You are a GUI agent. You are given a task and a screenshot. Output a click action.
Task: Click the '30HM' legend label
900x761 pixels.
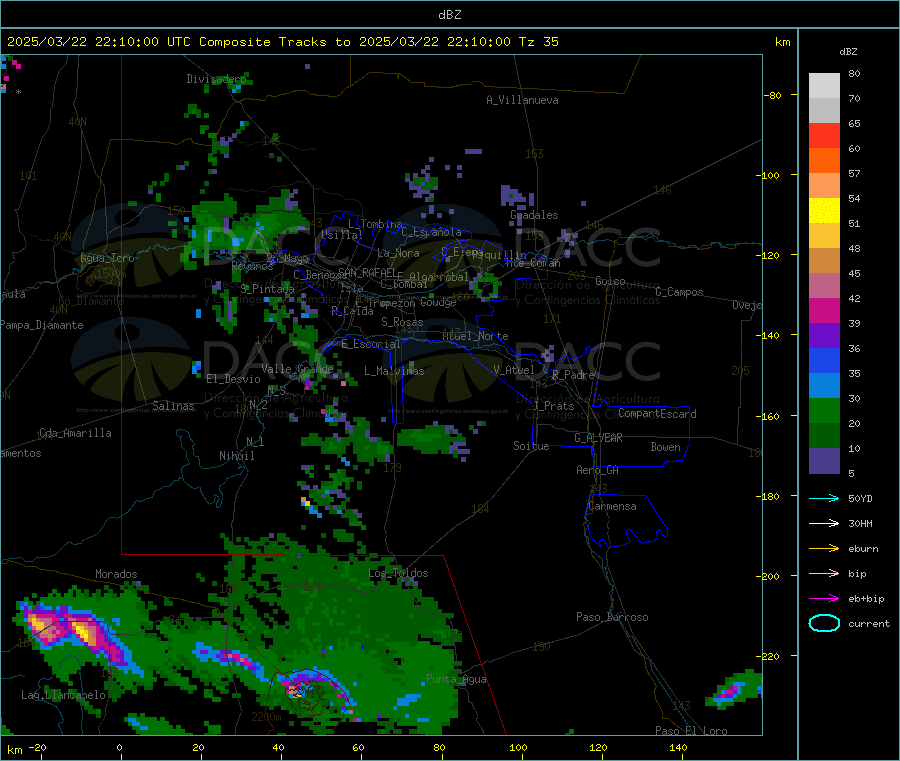860,523
